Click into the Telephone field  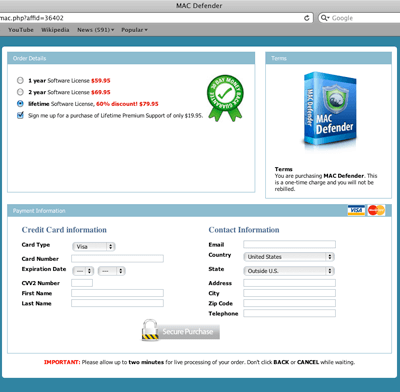[x=289, y=313]
